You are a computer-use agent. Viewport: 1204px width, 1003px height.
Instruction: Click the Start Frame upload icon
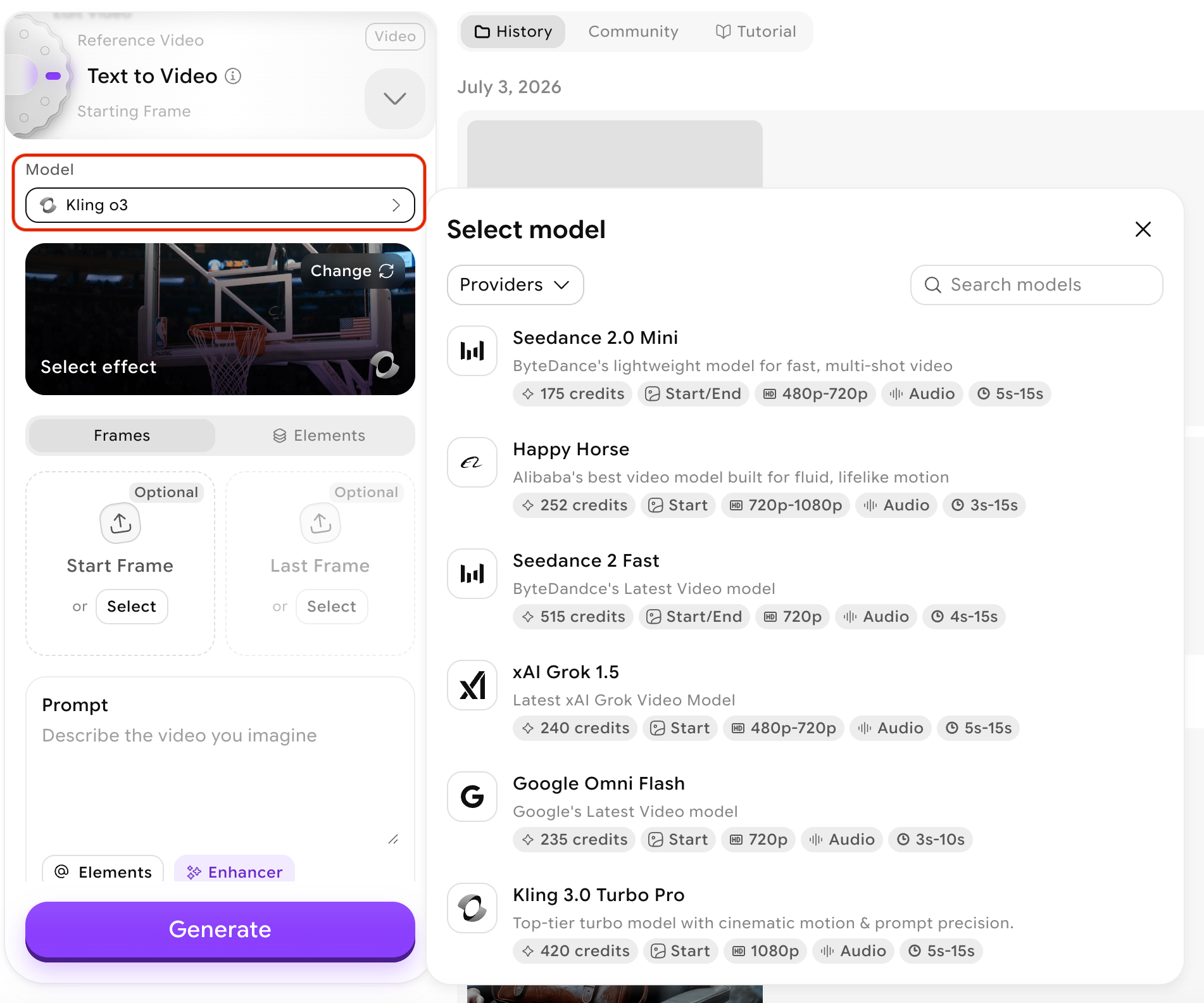coord(120,523)
